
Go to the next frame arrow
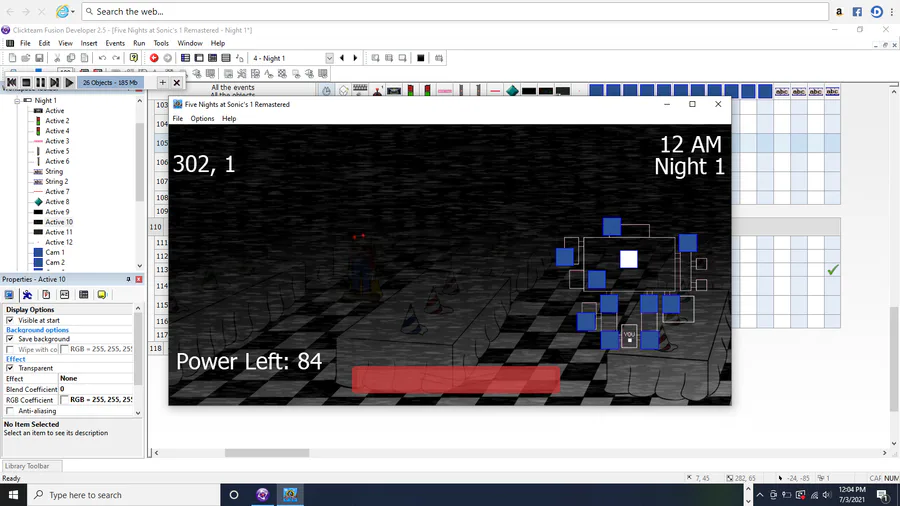[355, 58]
